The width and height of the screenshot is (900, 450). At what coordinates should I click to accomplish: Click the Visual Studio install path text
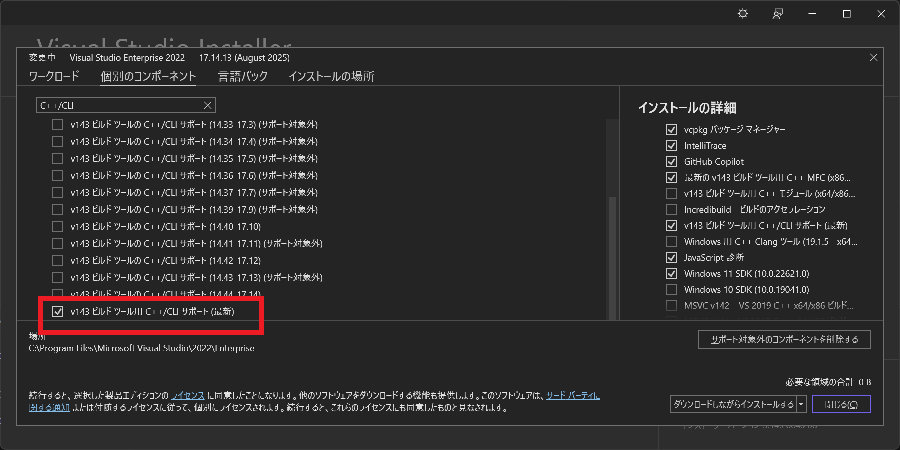141,348
